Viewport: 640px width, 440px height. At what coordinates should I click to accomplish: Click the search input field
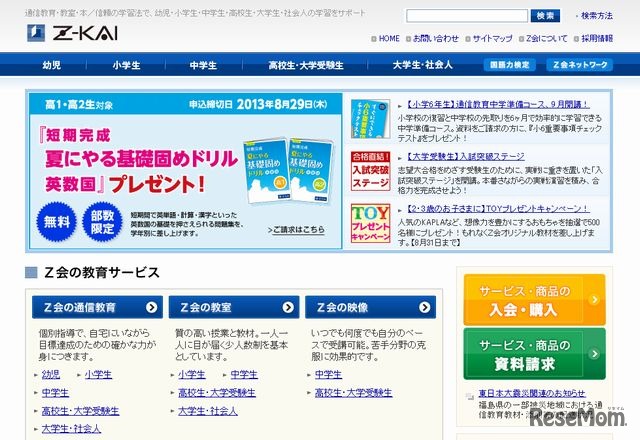[x=467, y=16]
